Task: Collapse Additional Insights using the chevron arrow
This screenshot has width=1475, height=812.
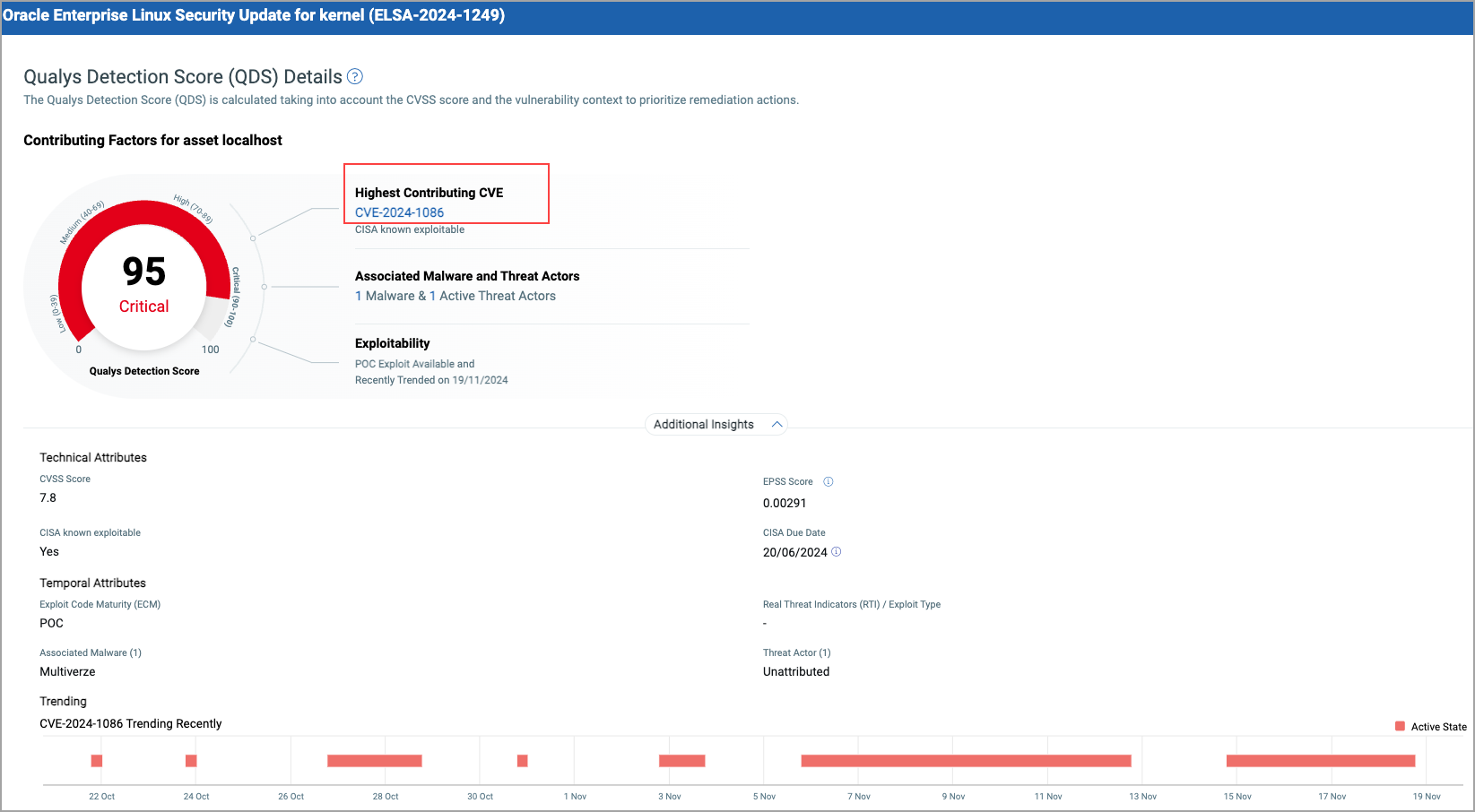Action: [x=777, y=425]
